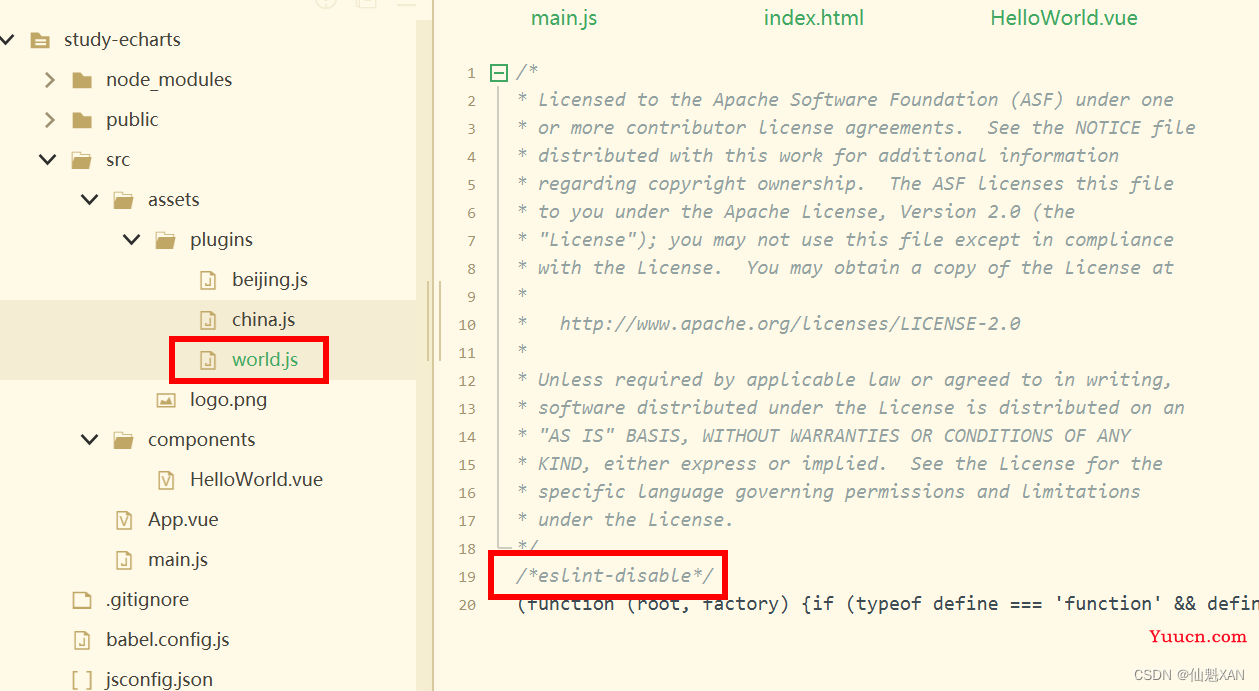
Task: Collapse the src folder chevron
Action: point(48,160)
